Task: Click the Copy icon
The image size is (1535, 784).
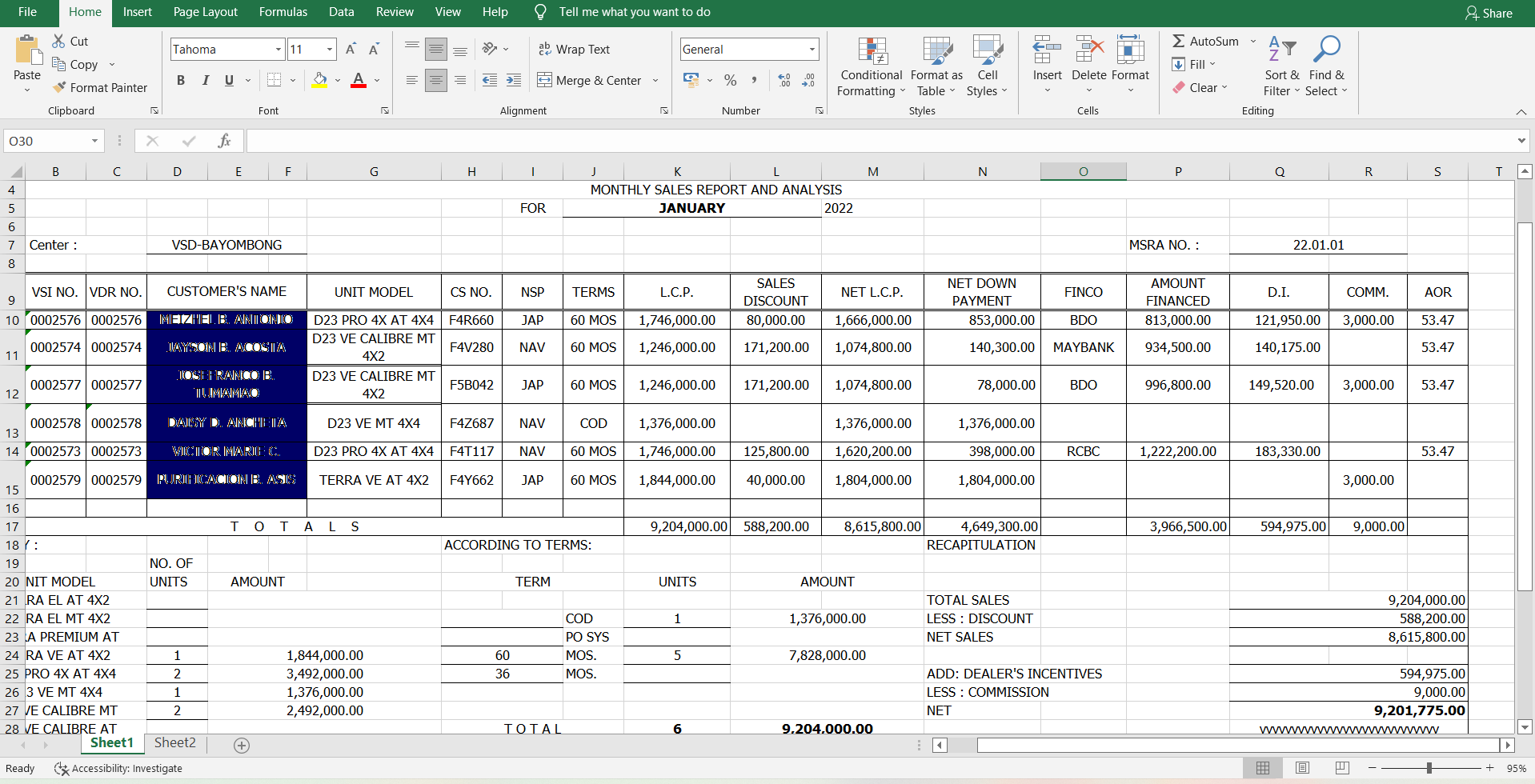Action: pos(58,64)
